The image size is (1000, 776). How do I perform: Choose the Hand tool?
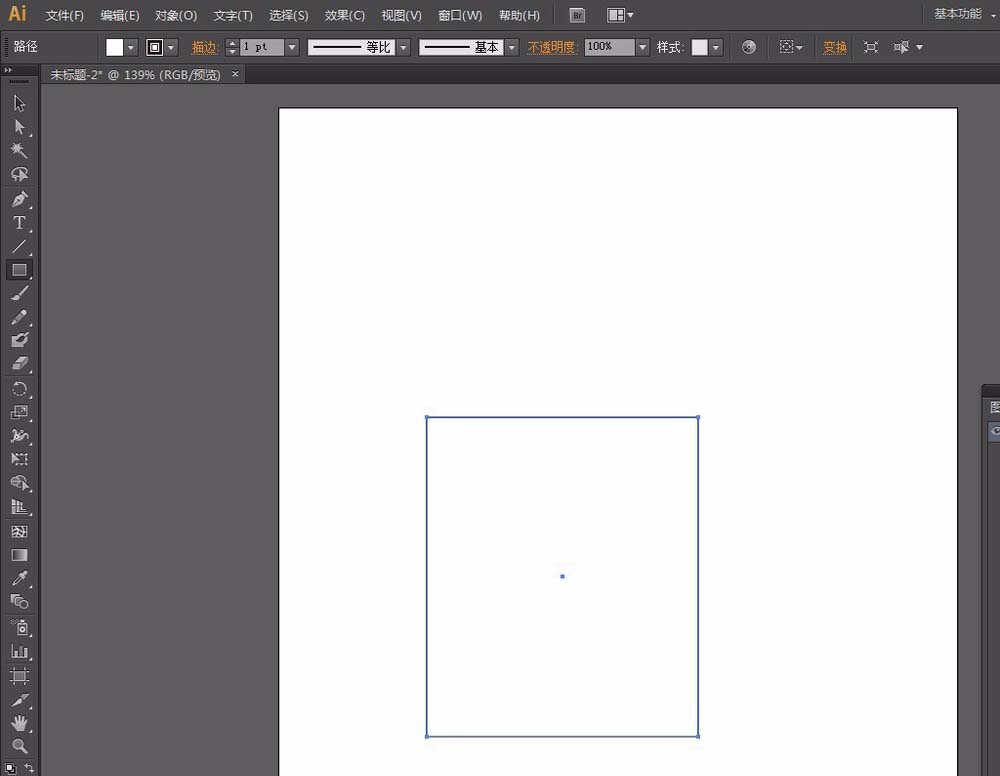[19, 723]
